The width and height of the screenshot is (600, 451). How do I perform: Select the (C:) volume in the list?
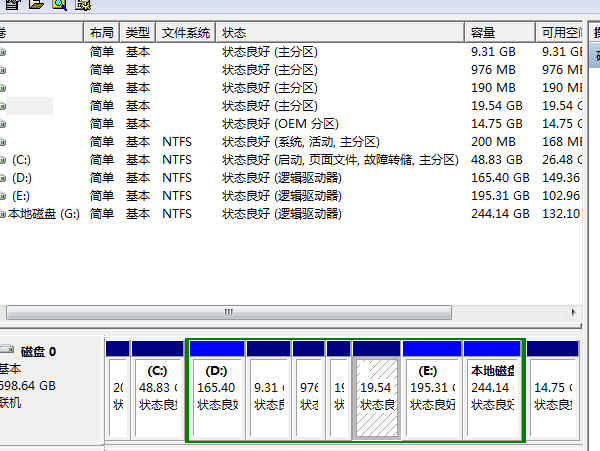pyautogui.click(x=21, y=160)
